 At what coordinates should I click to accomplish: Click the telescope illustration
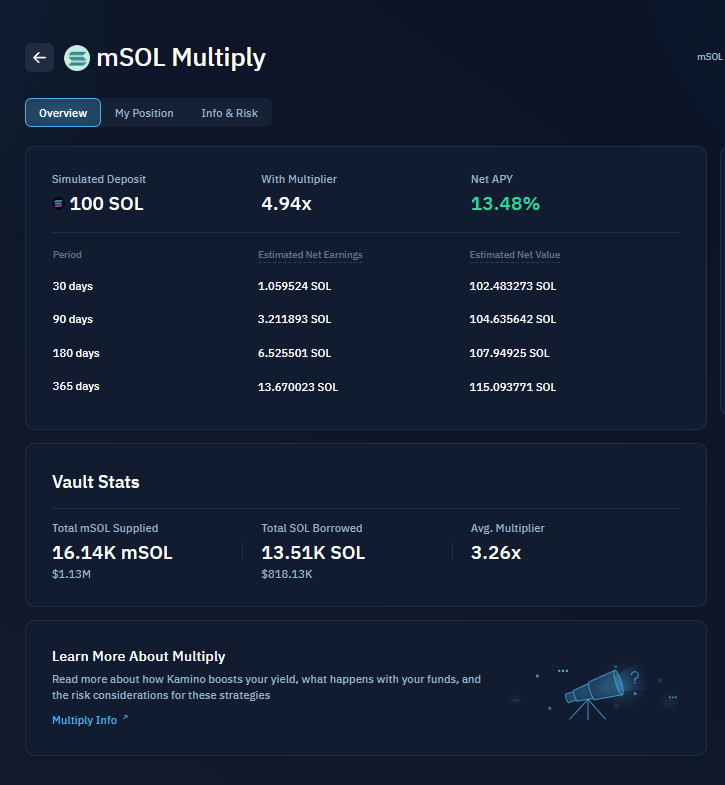(594, 693)
